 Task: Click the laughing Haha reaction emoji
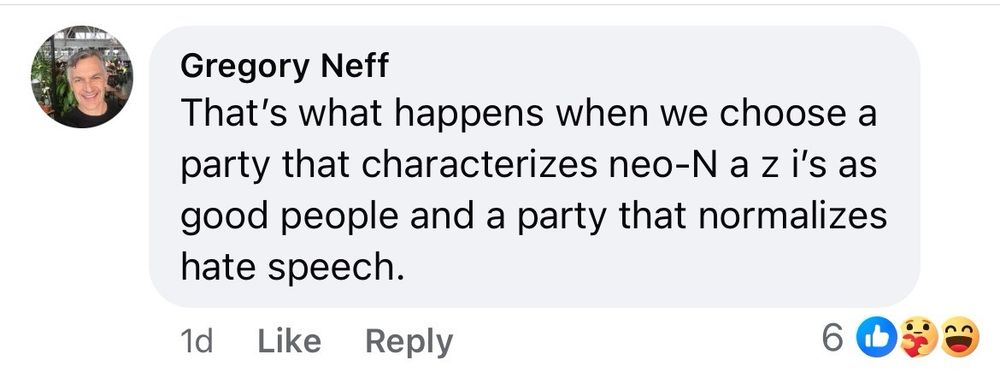coord(960,337)
